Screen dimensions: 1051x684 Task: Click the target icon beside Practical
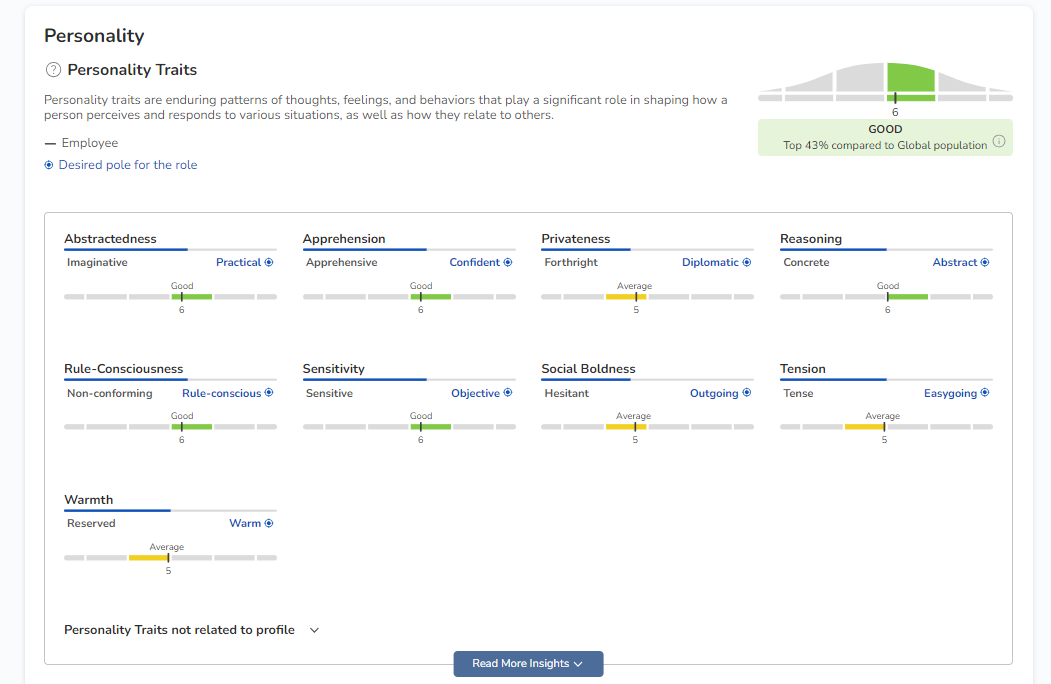pyautogui.click(x=269, y=263)
